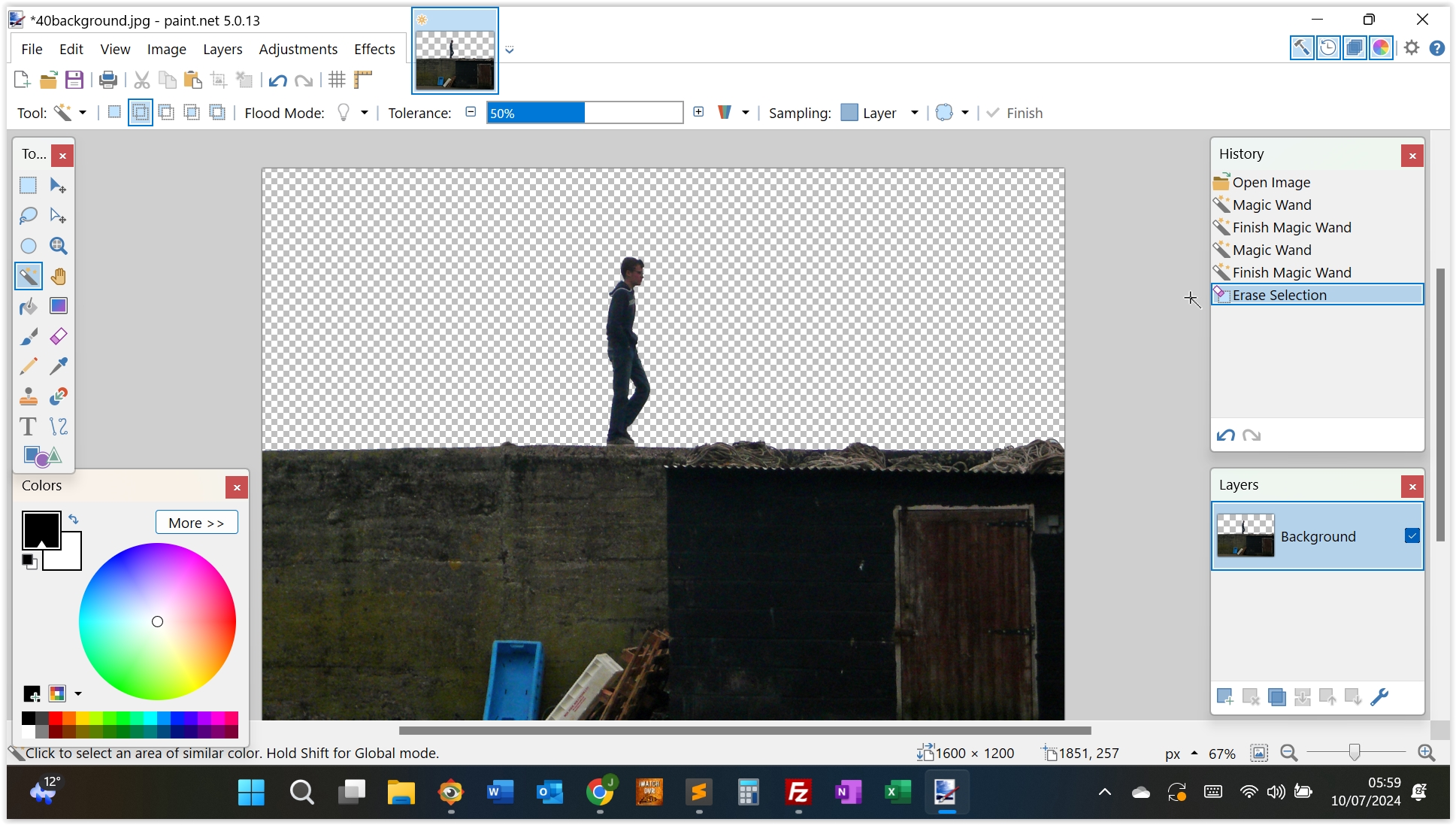The height and width of the screenshot is (825, 1456).
Task: Adjust the Tolerance slider bar
Action: (584, 113)
